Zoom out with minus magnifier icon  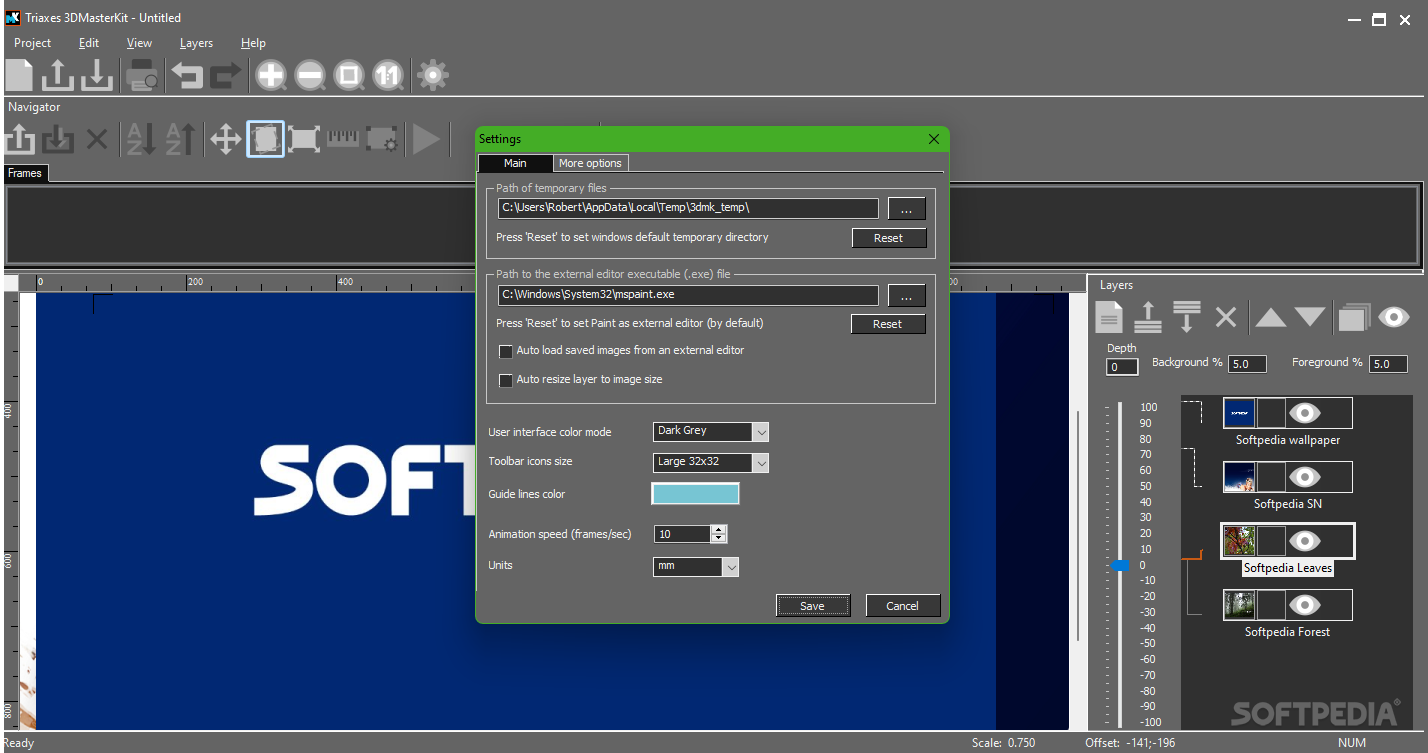coord(310,75)
